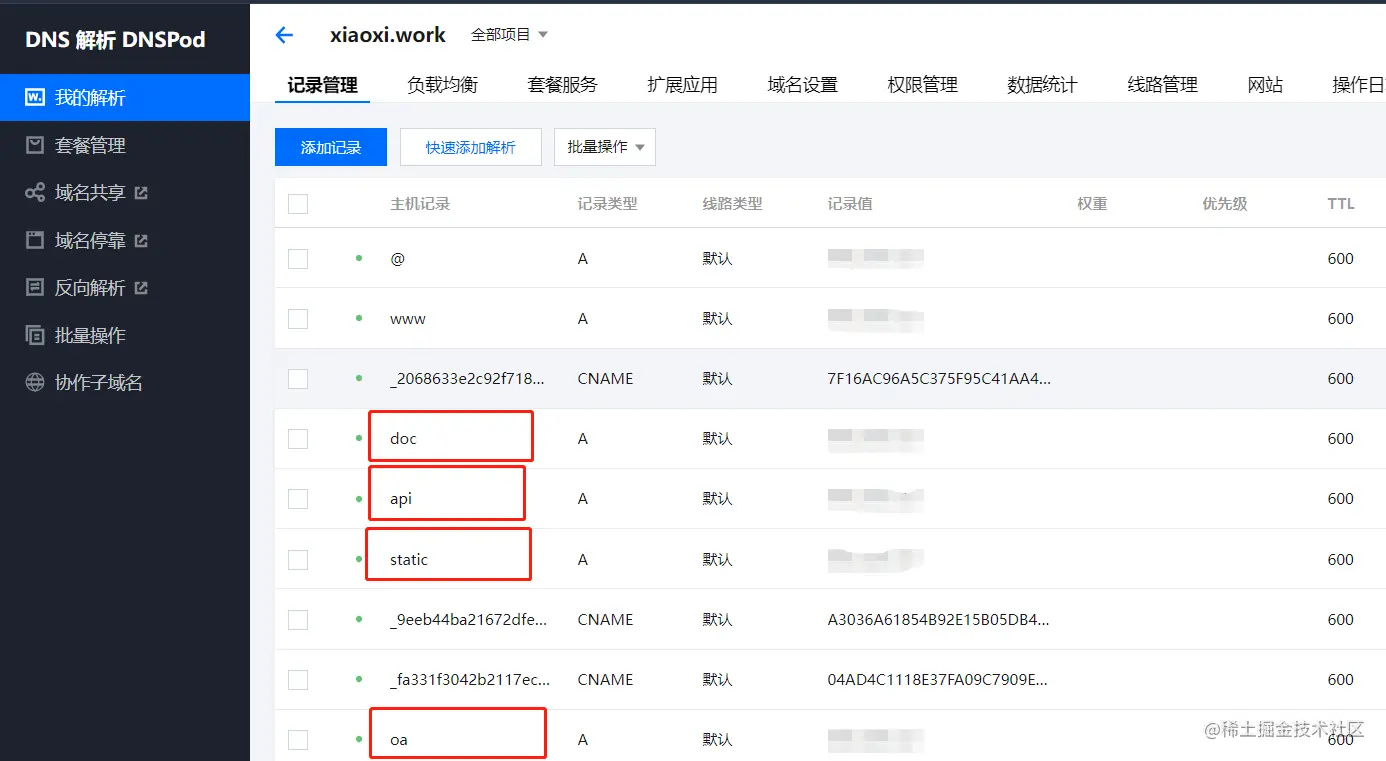The image size is (1386, 761).
Task: Click the green status dot of doc record
Action: click(359, 438)
